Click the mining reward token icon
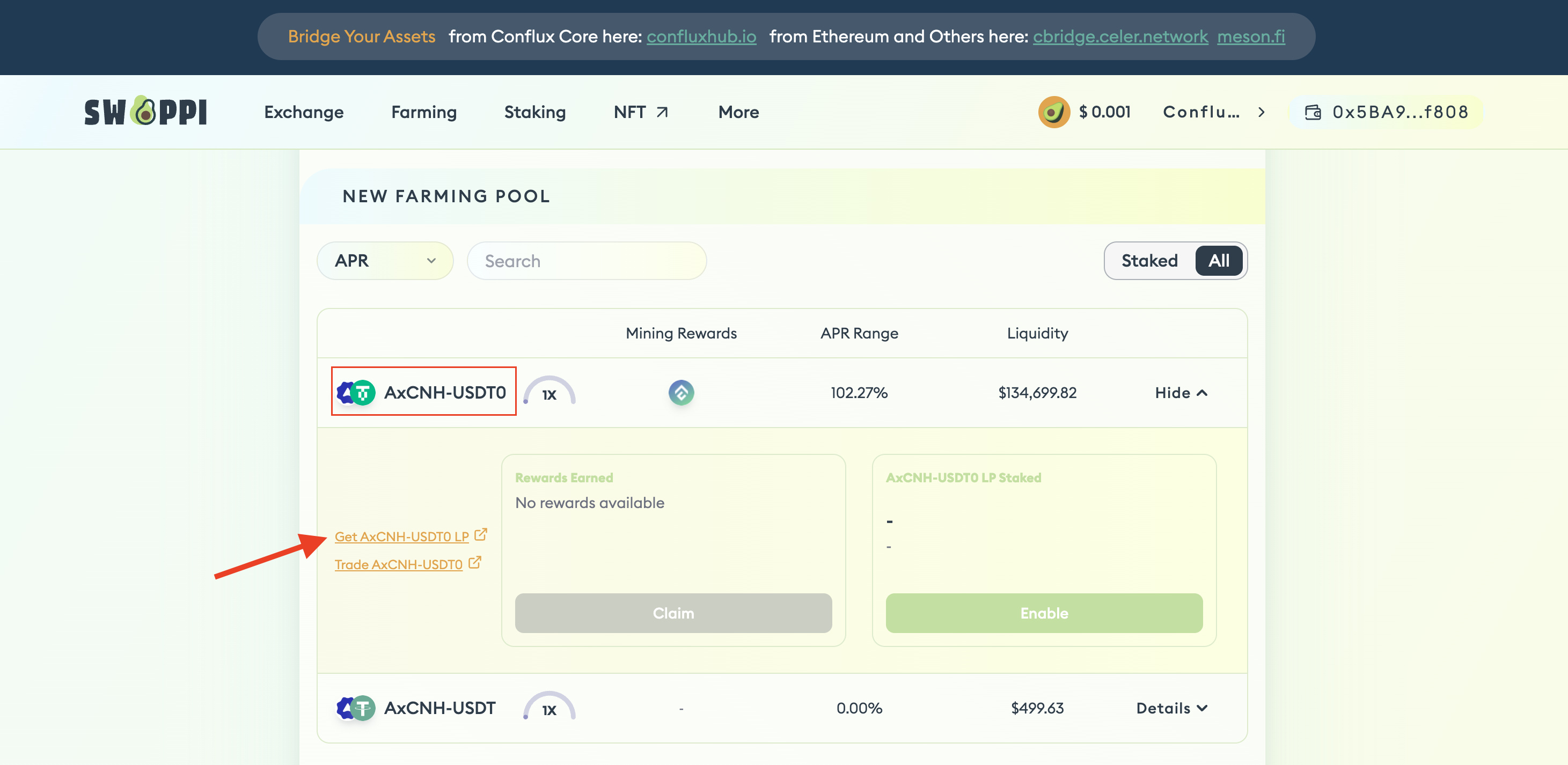This screenshot has width=1568, height=765. click(681, 393)
